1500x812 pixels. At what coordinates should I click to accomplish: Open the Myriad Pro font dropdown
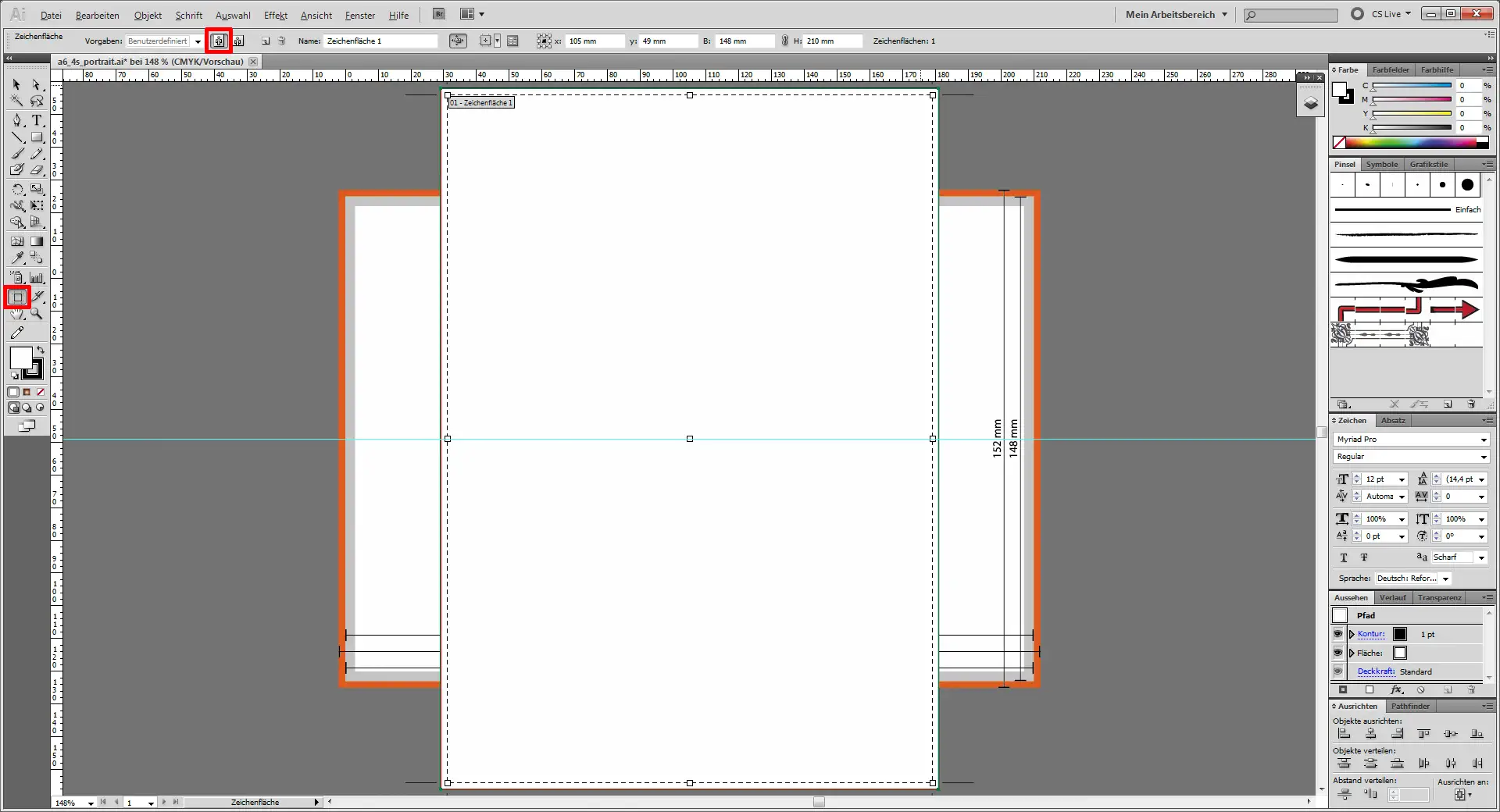click(x=1483, y=440)
